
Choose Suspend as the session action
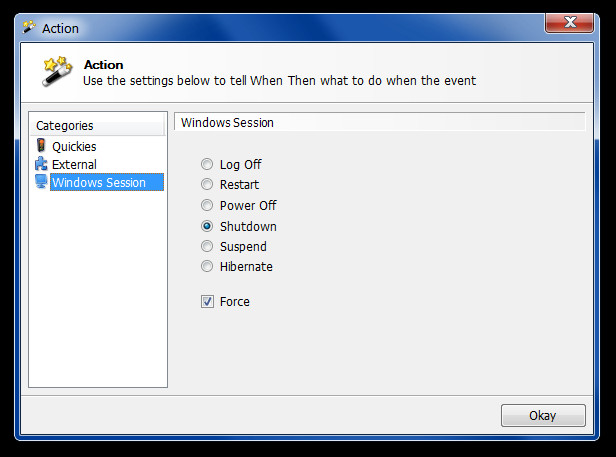point(207,246)
